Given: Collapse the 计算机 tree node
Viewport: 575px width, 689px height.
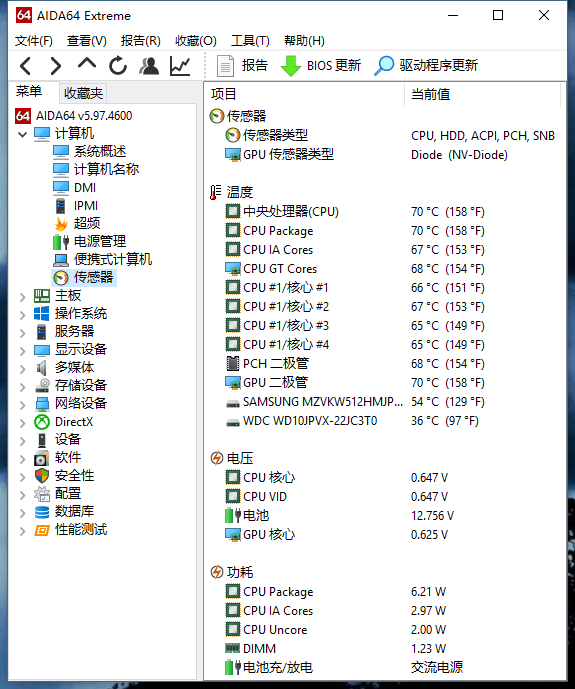Looking at the screenshot, I should tap(22, 134).
